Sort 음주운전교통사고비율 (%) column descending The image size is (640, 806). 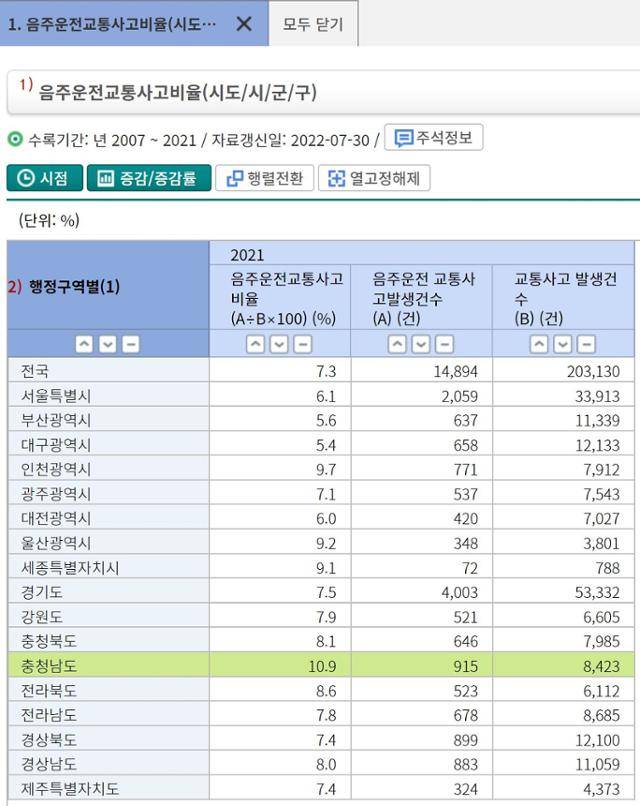(x=279, y=344)
